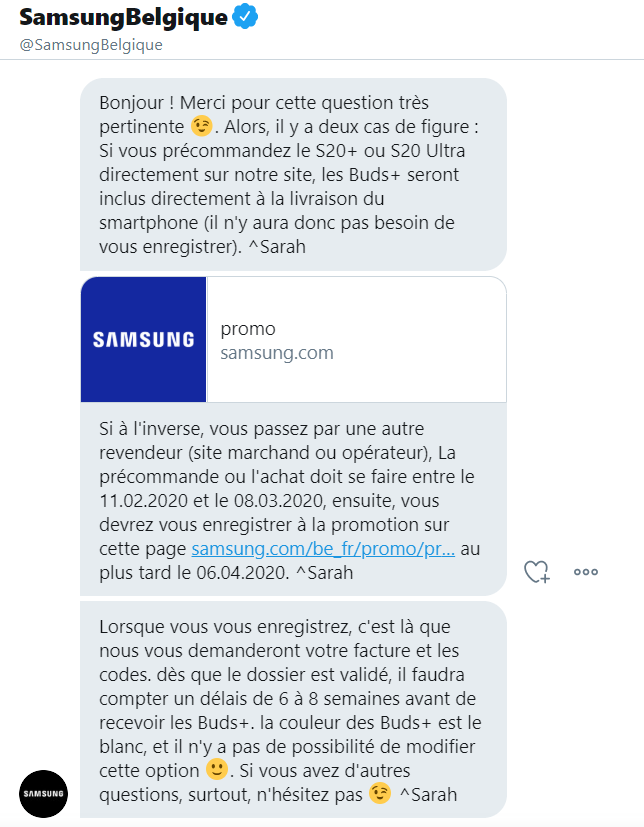Click the winking emoji after pertinente
The image size is (644, 827).
[x=201, y=126]
